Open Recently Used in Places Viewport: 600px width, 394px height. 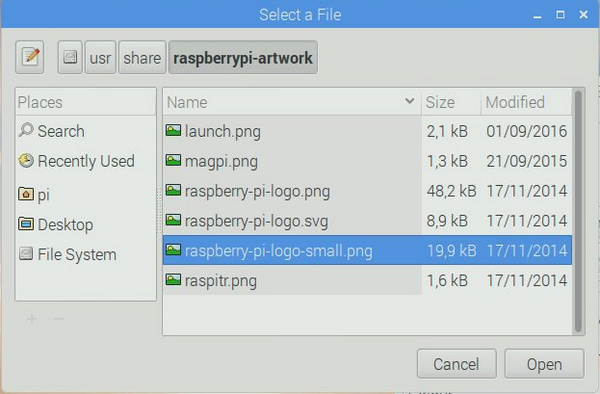86,161
